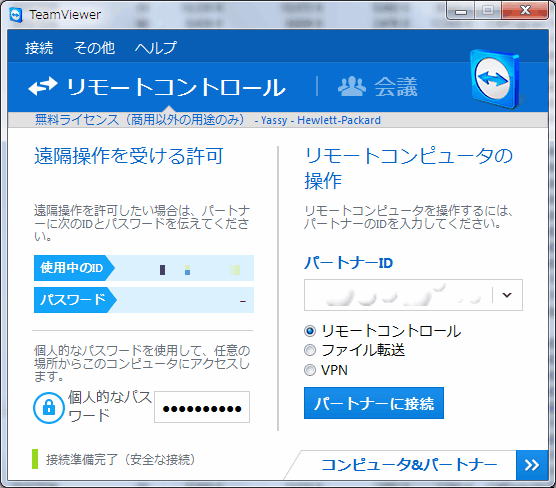This screenshot has width=556, height=488.
Task: Click the 遠隔操作を受ける許可 heading
Action: 129,156
